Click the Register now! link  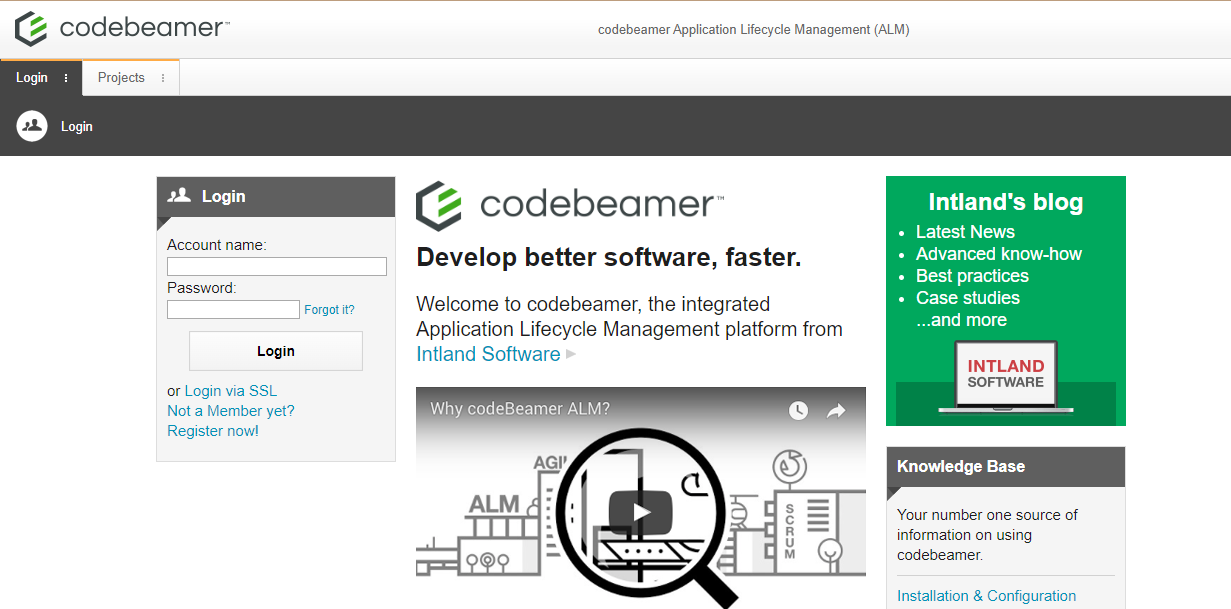coord(213,430)
